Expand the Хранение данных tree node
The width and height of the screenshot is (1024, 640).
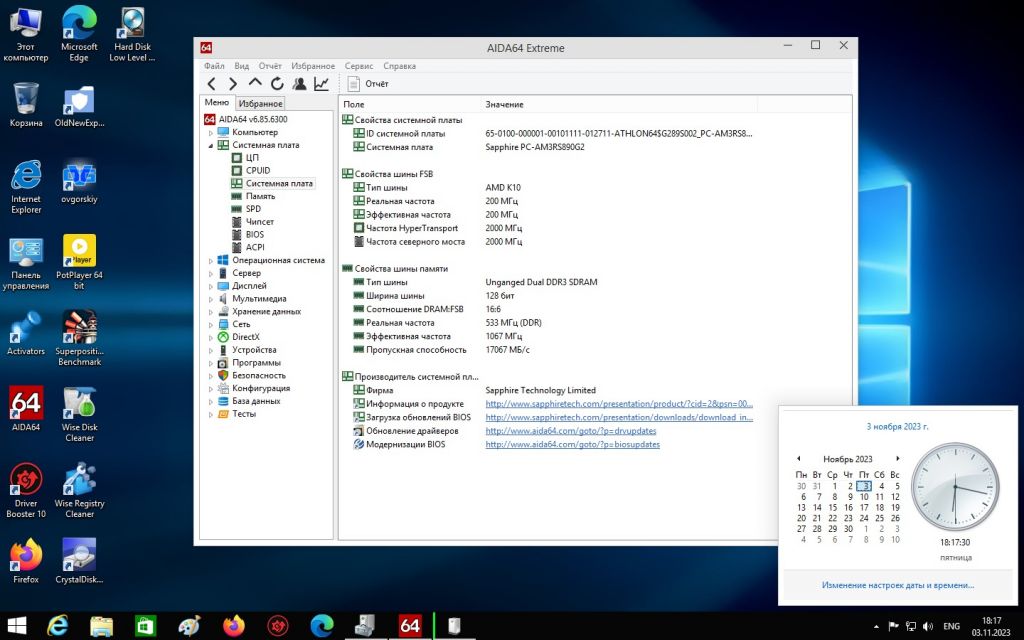(x=211, y=312)
